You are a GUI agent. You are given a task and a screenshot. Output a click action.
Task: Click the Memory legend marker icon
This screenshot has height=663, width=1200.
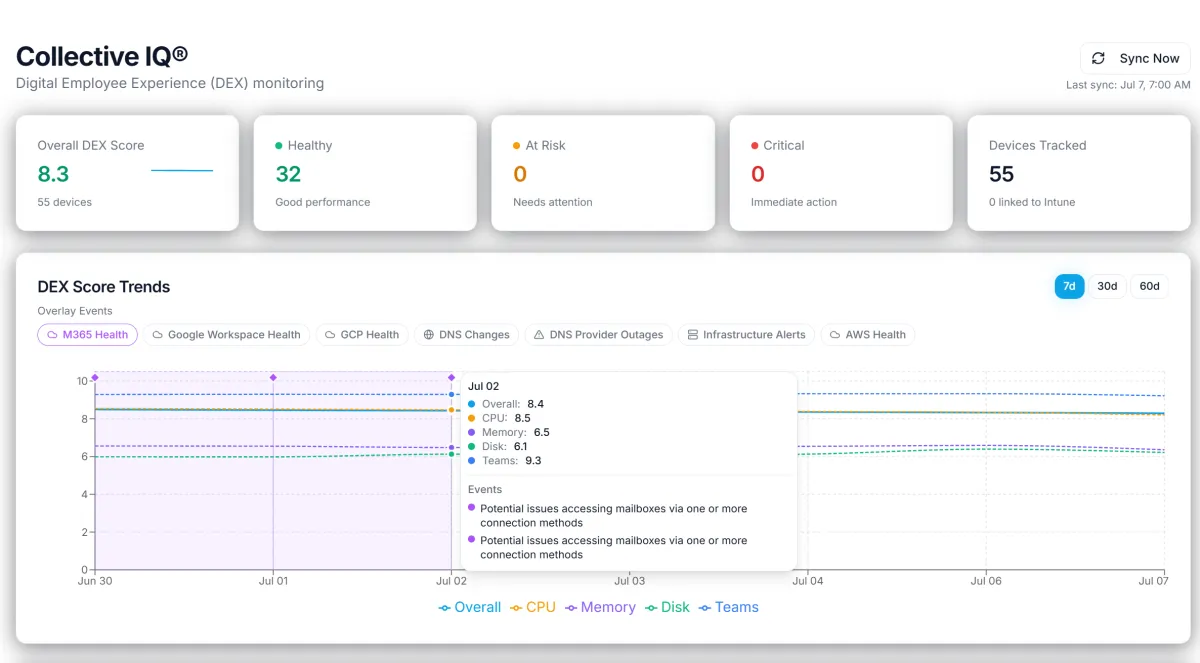click(x=571, y=607)
